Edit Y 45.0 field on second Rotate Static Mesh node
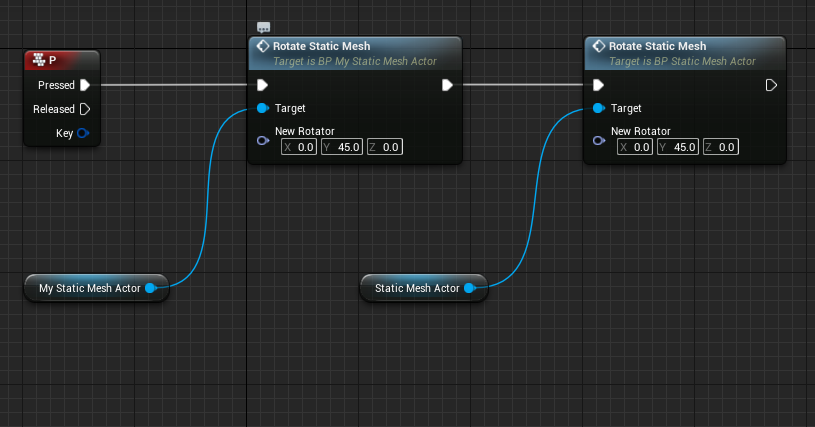 (677, 147)
